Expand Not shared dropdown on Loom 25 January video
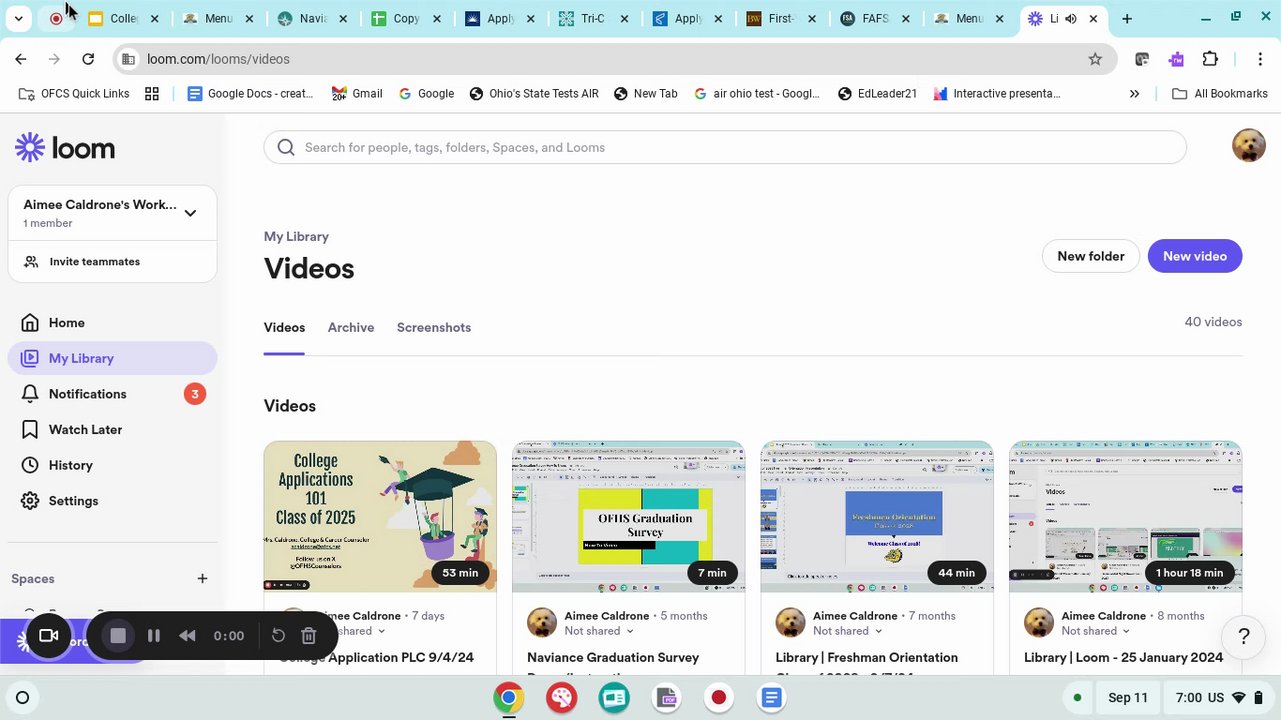Screen dimensions: 1281x720 1096,631
